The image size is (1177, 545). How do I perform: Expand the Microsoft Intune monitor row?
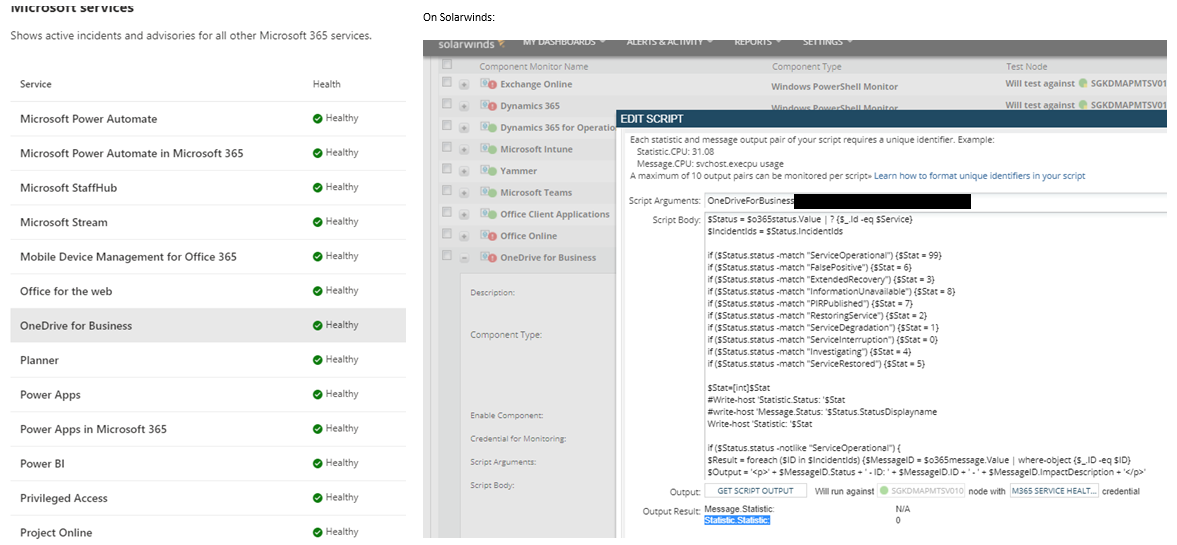click(x=464, y=150)
